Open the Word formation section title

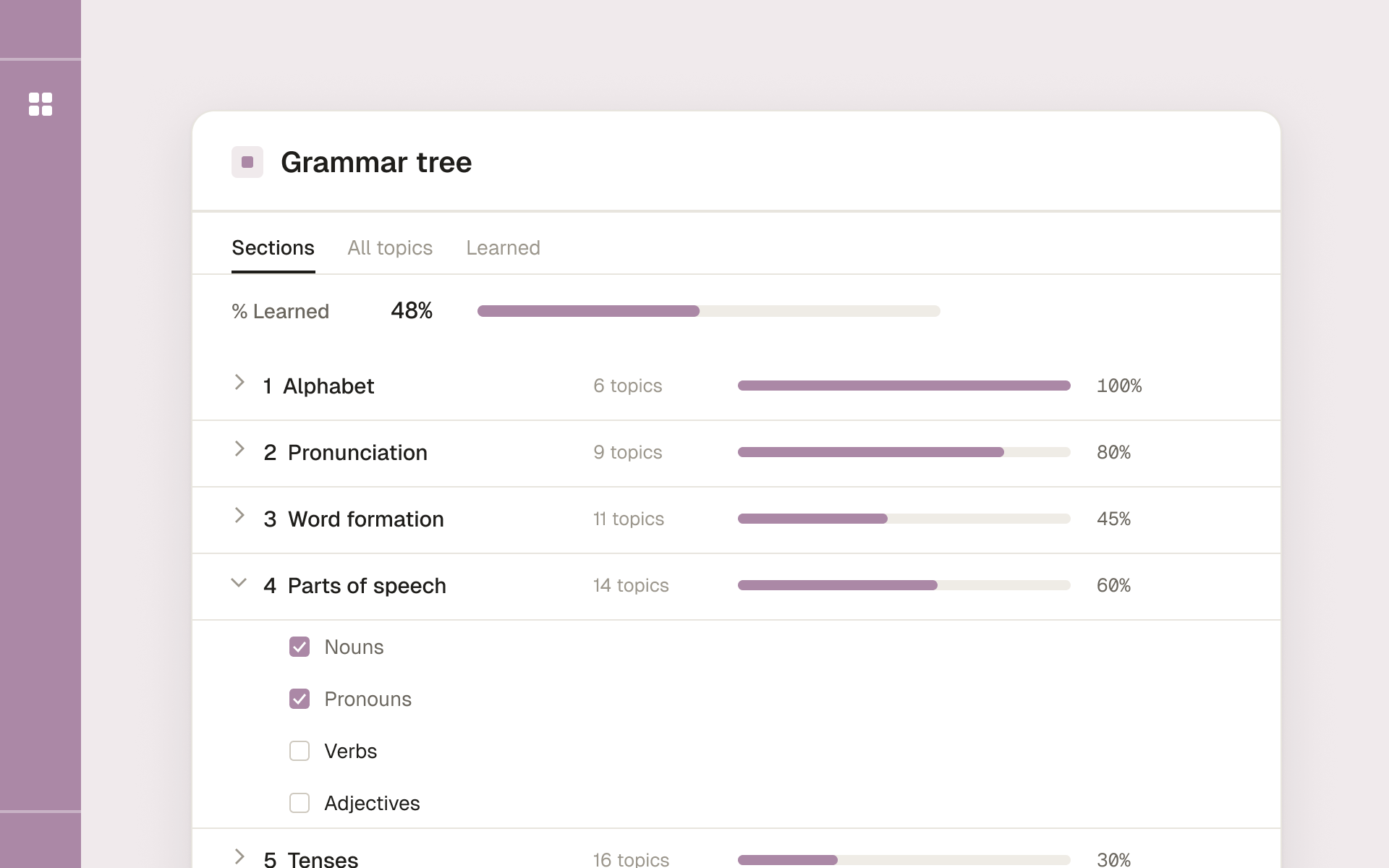[x=366, y=519]
